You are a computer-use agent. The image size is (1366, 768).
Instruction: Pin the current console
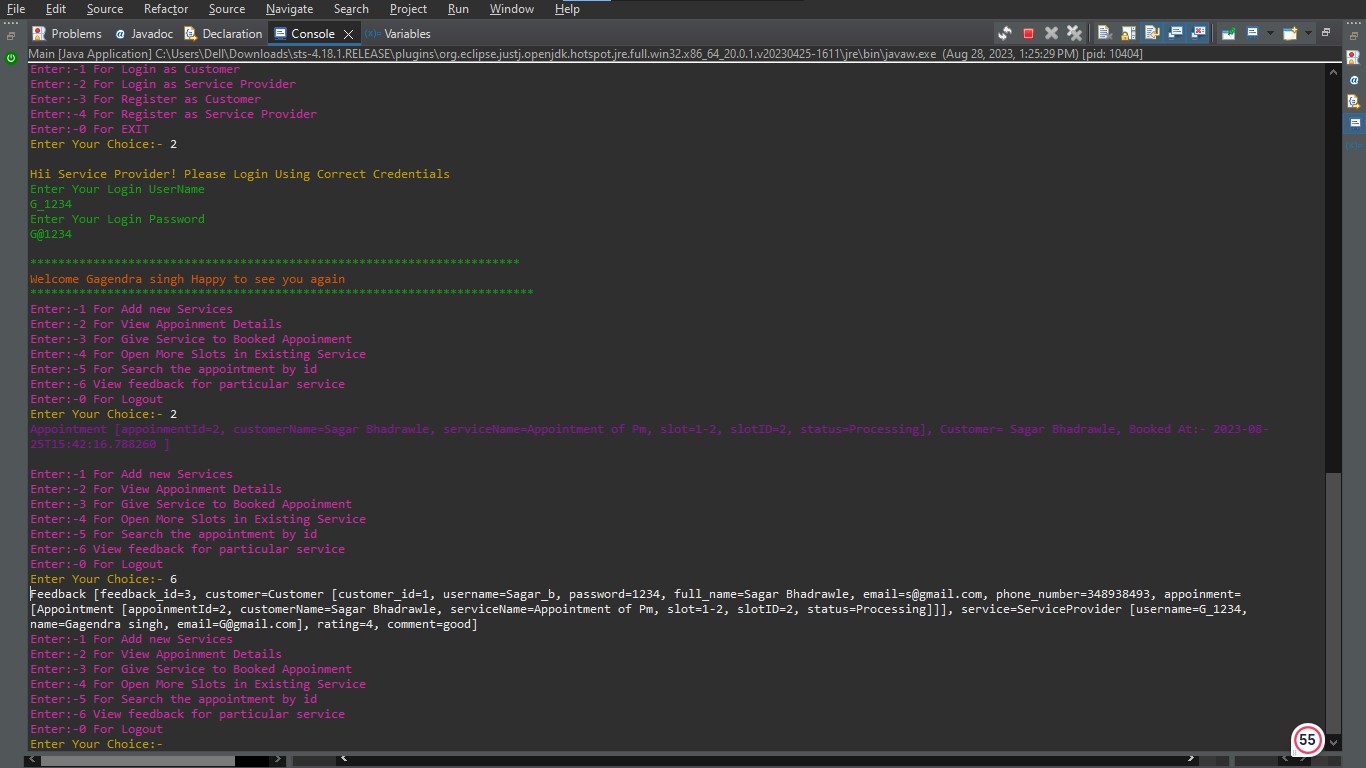[1228, 33]
